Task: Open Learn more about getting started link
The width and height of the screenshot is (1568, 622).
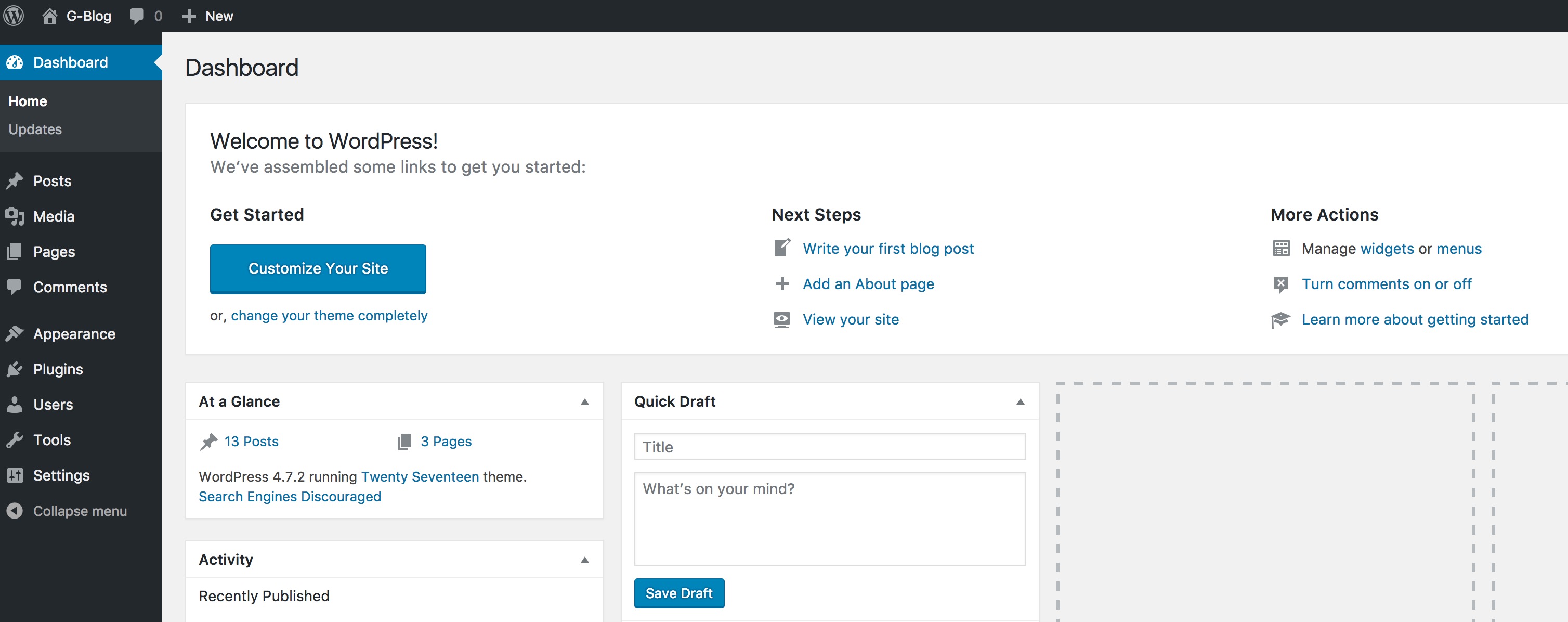Action: click(x=1415, y=319)
